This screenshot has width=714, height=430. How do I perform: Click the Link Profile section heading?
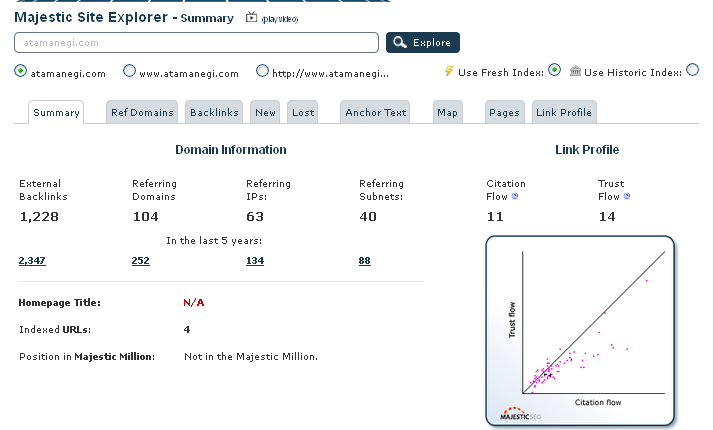tap(587, 149)
